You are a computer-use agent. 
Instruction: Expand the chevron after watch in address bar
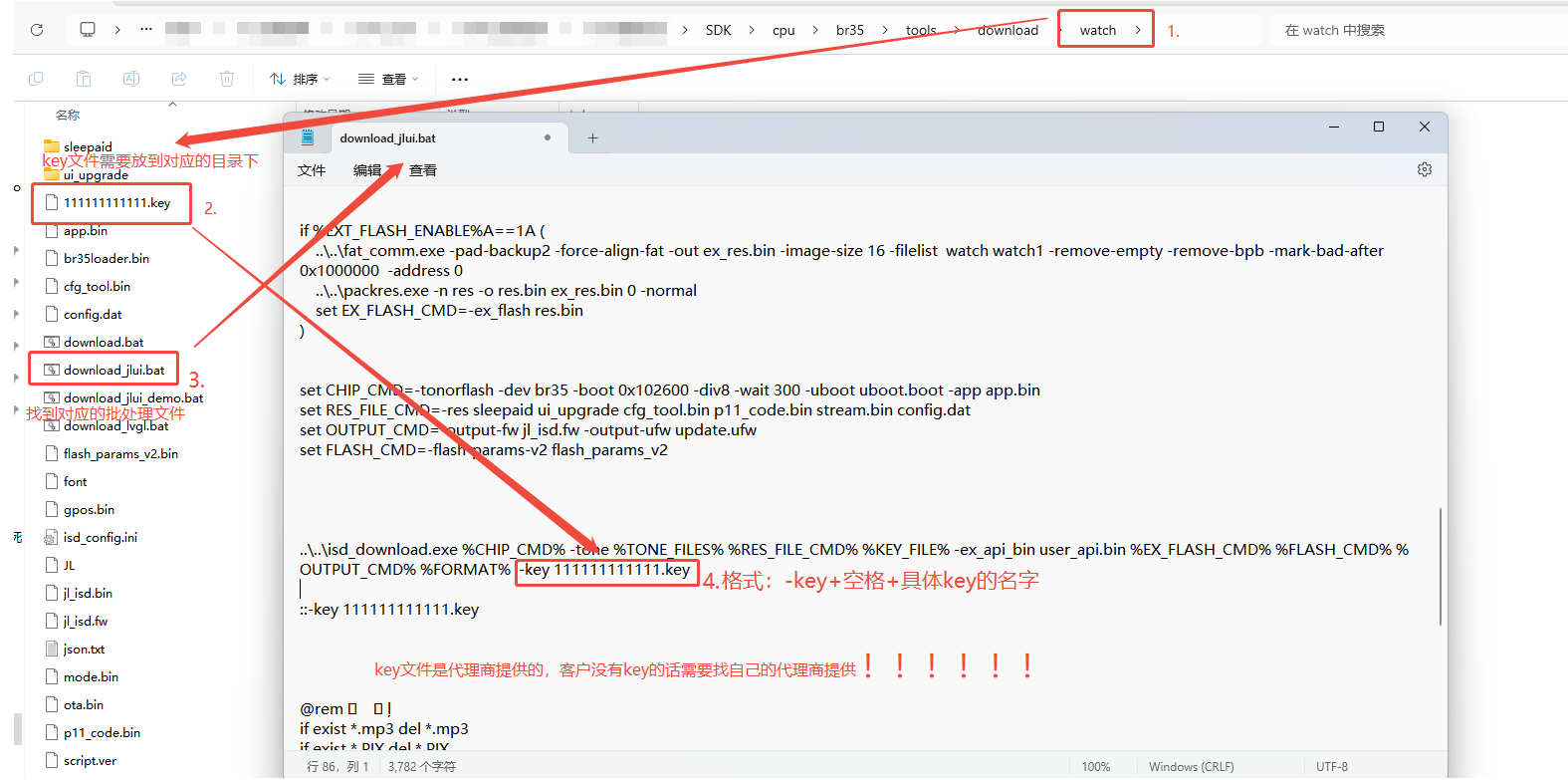[1138, 30]
